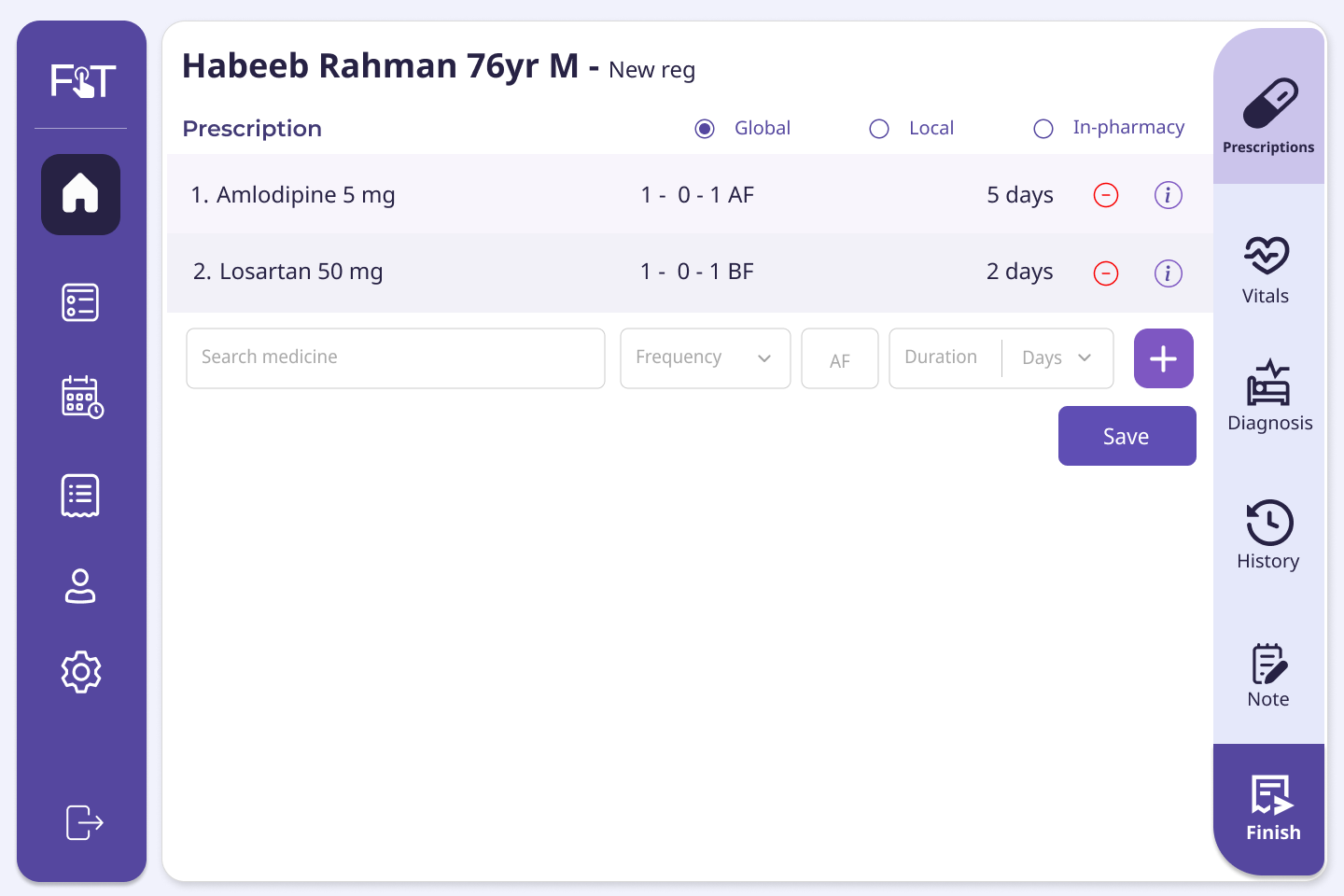Screen dimensions: 1344x896
Task: Remove Amlodipine 5 mg from prescription
Action: click(1106, 195)
